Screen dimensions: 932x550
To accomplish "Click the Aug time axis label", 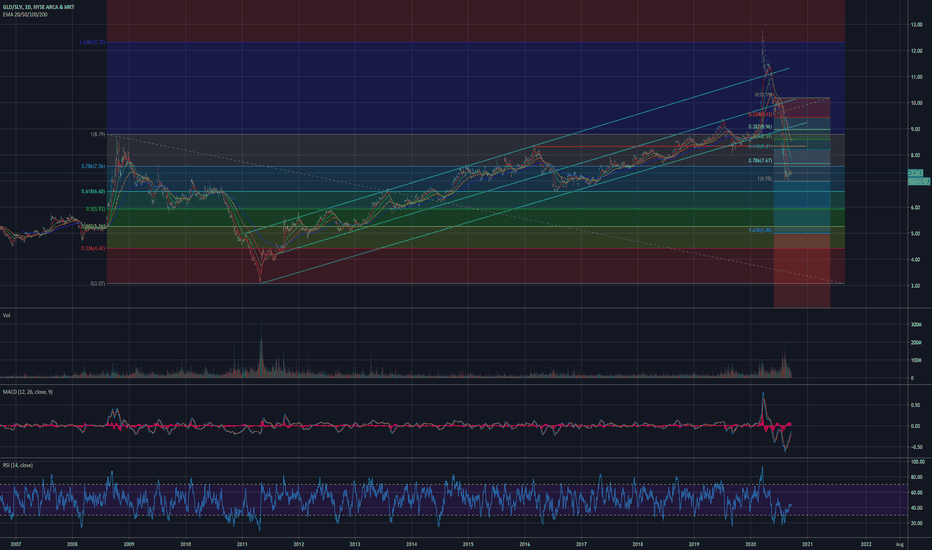I will click(899, 544).
